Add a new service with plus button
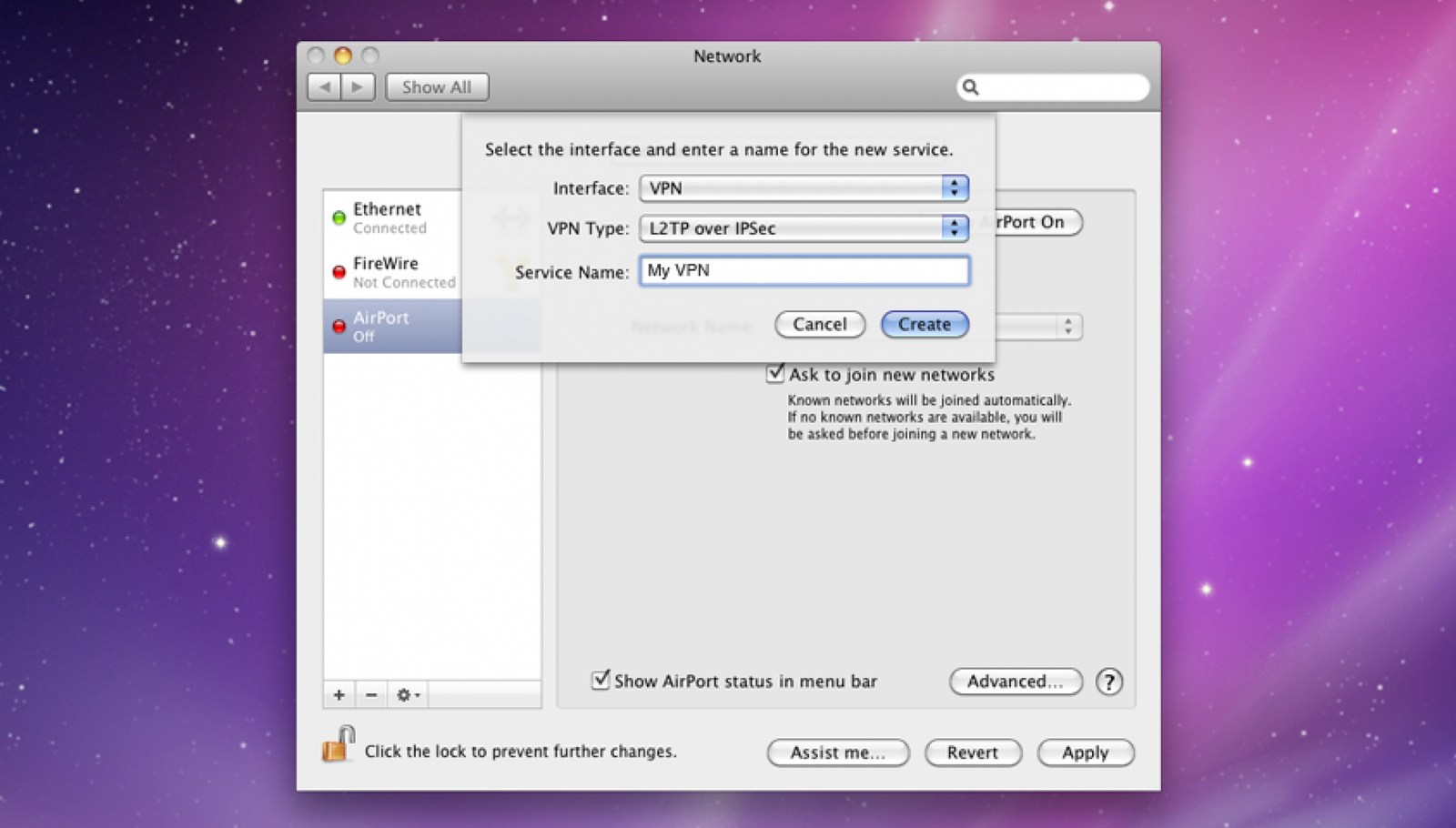The width and height of the screenshot is (1456, 828). click(339, 695)
